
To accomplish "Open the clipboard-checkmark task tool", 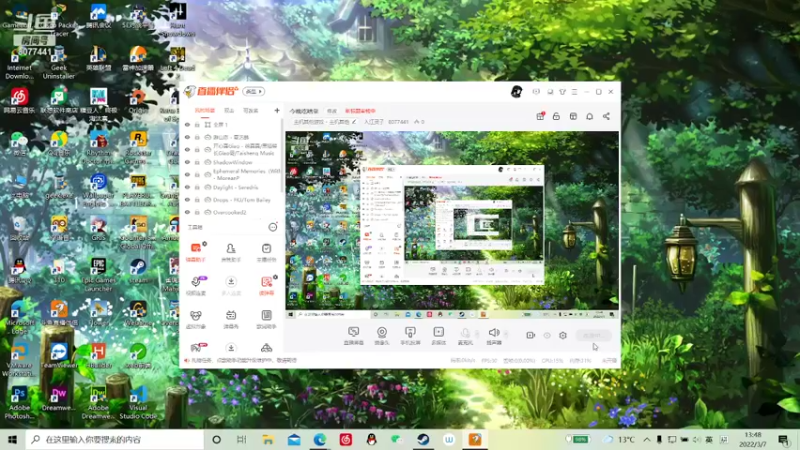I will [x=266, y=253].
